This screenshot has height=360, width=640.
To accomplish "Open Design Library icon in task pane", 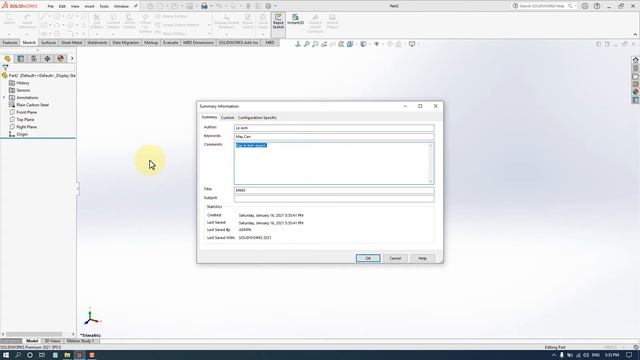I will click(636, 68).
